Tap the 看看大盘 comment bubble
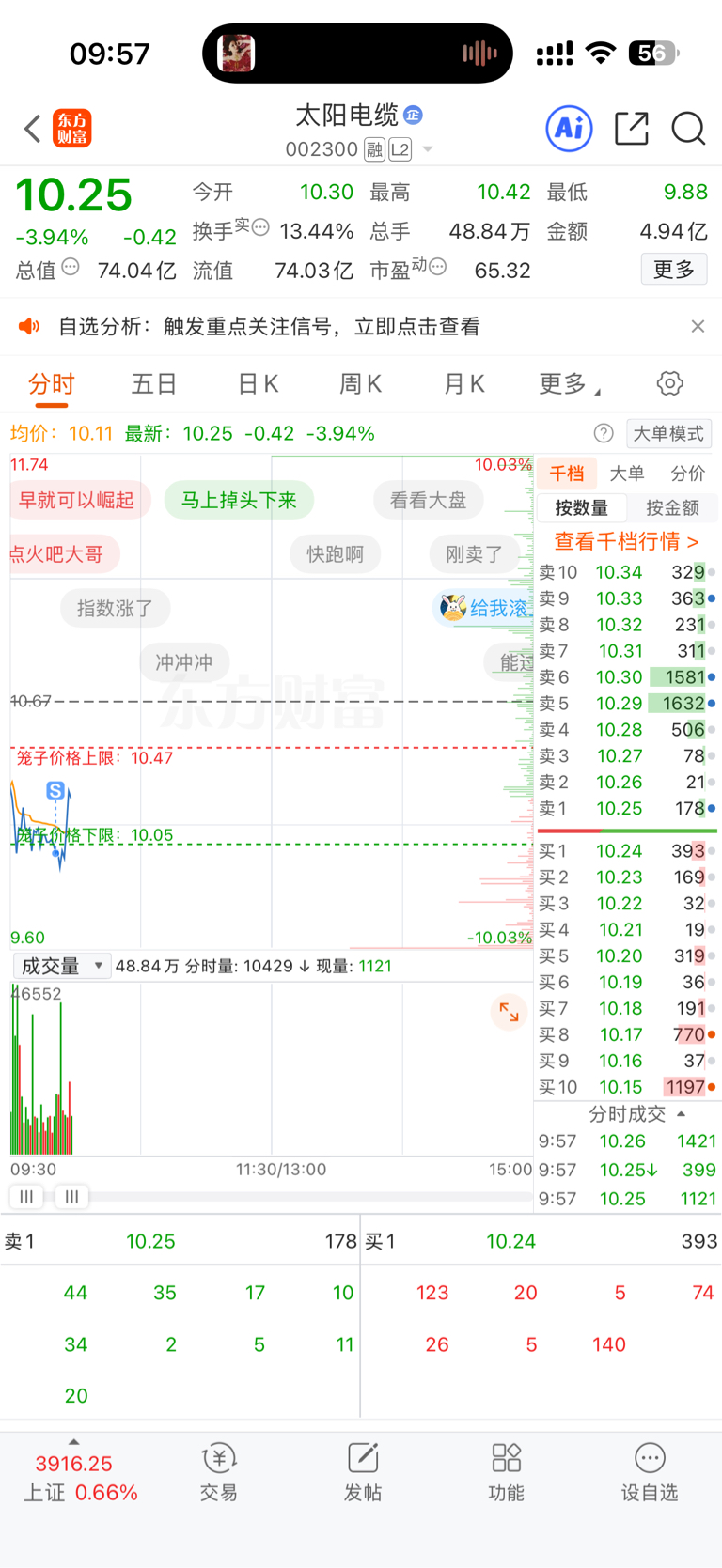Viewport: 722px width, 1568px height. pyautogui.click(x=429, y=500)
